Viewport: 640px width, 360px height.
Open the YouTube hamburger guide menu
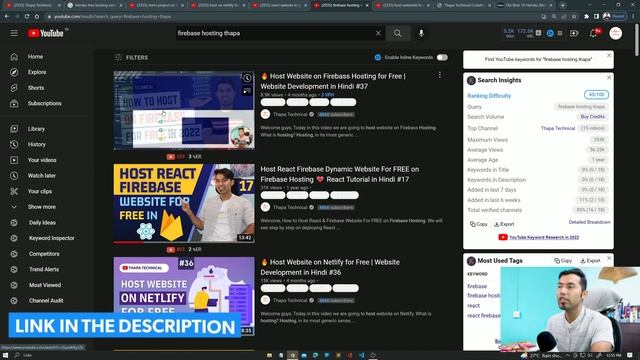coord(14,33)
